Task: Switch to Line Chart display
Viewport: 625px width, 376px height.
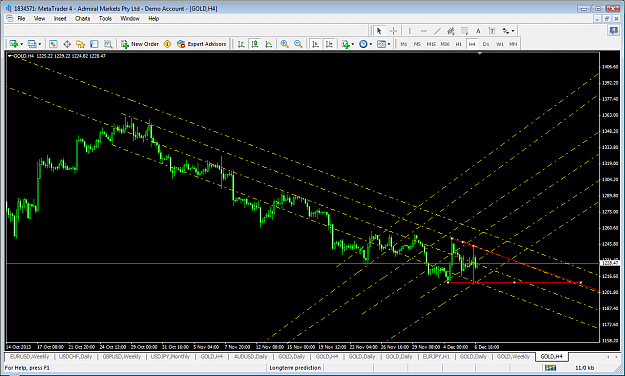Action: [269, 44]
